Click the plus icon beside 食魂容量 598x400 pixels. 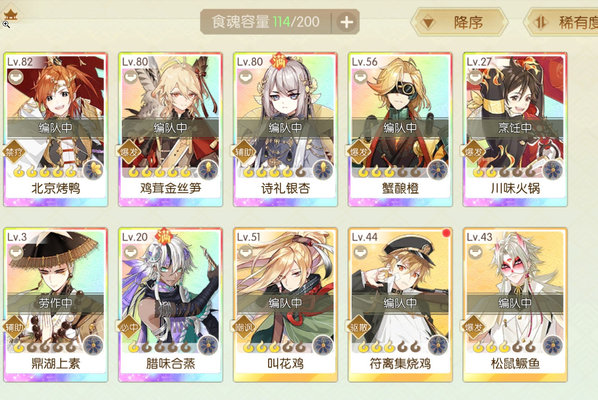[346, 22]
